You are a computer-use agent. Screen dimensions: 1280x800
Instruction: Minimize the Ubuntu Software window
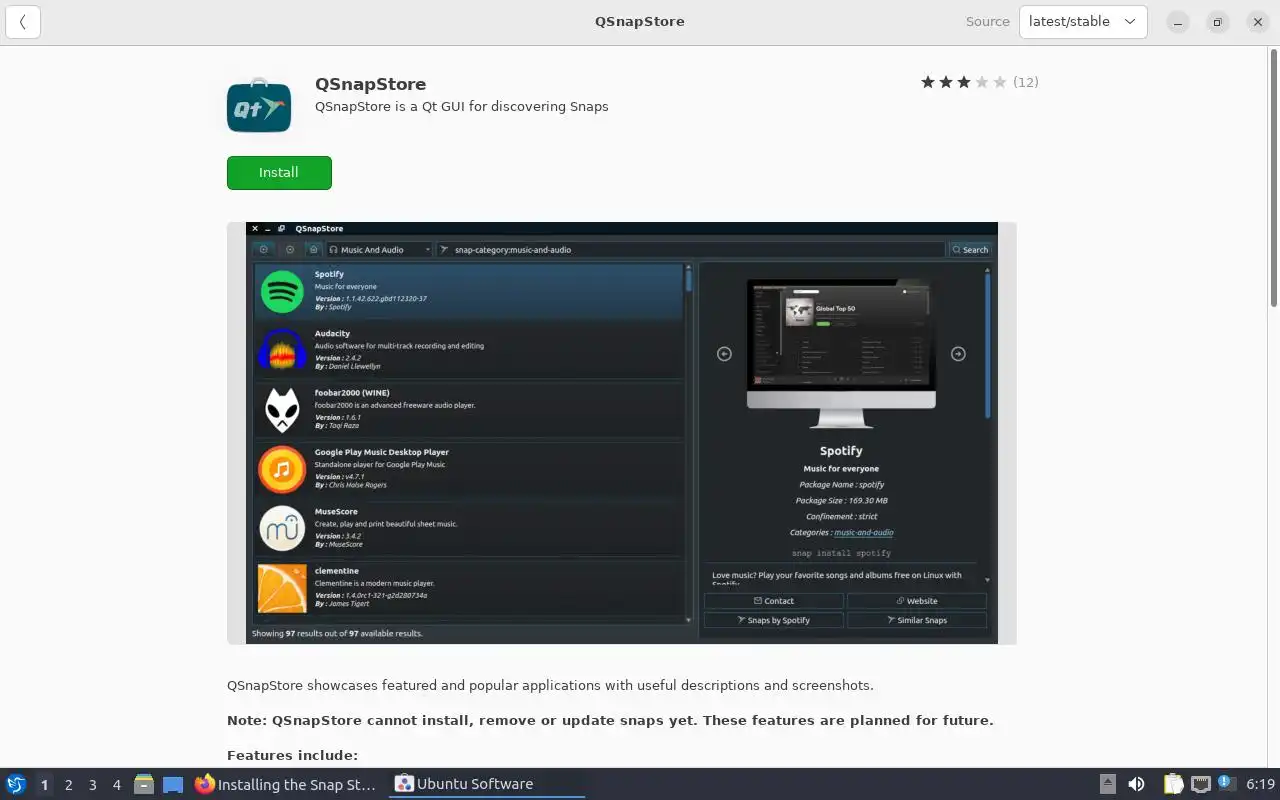tap(1178, 22)
